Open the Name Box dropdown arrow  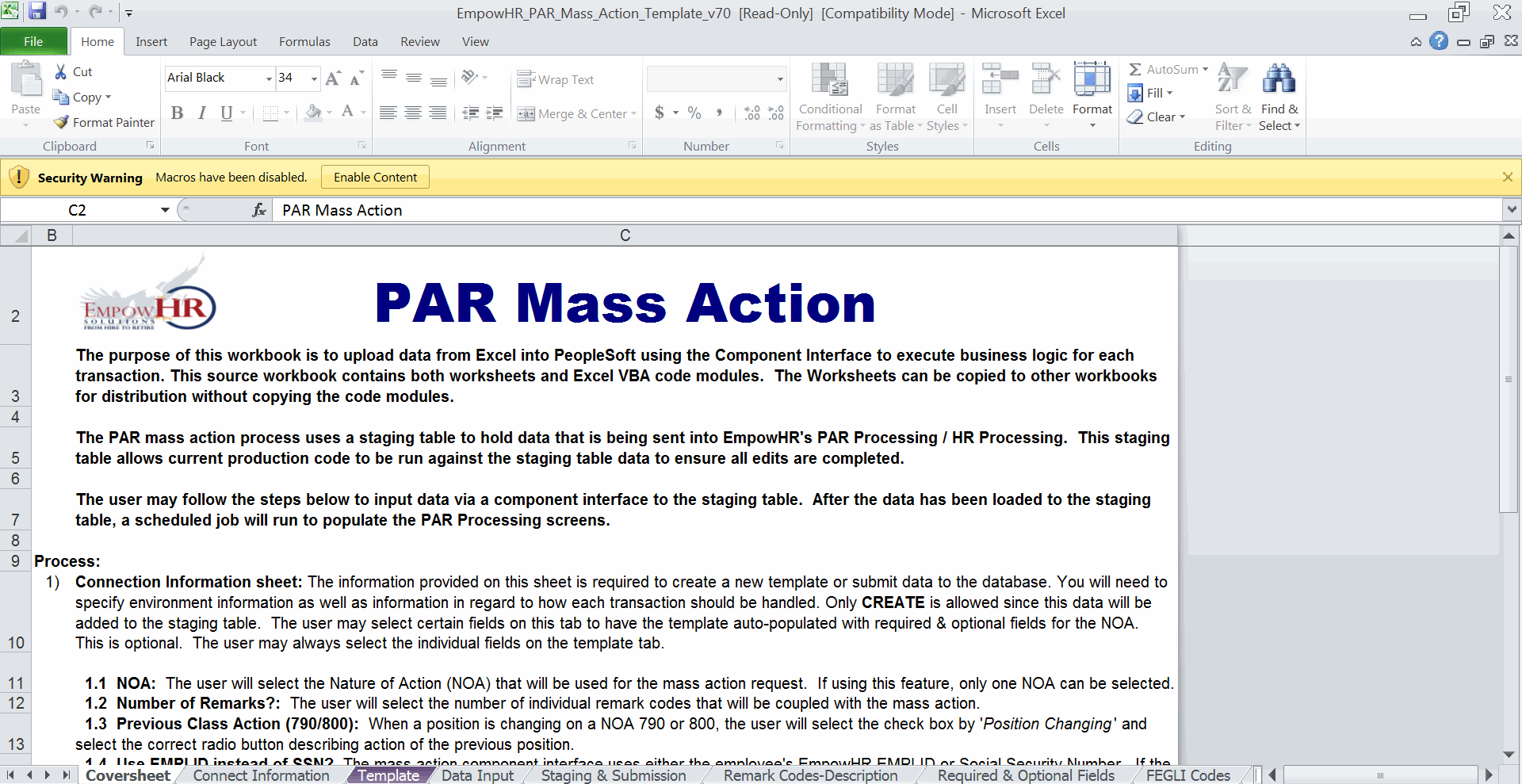point(165,210)
